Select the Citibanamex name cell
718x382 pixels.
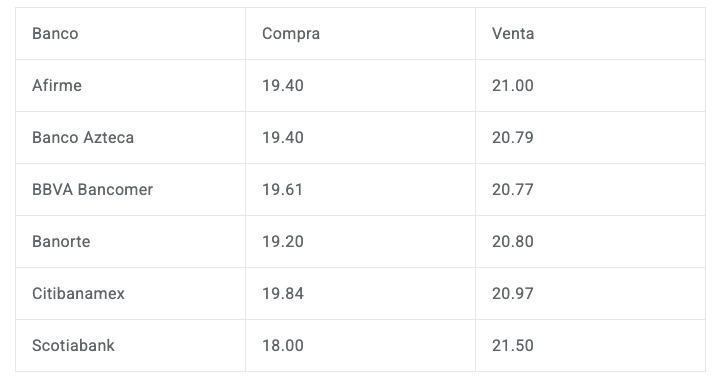(x=131, y=294)
